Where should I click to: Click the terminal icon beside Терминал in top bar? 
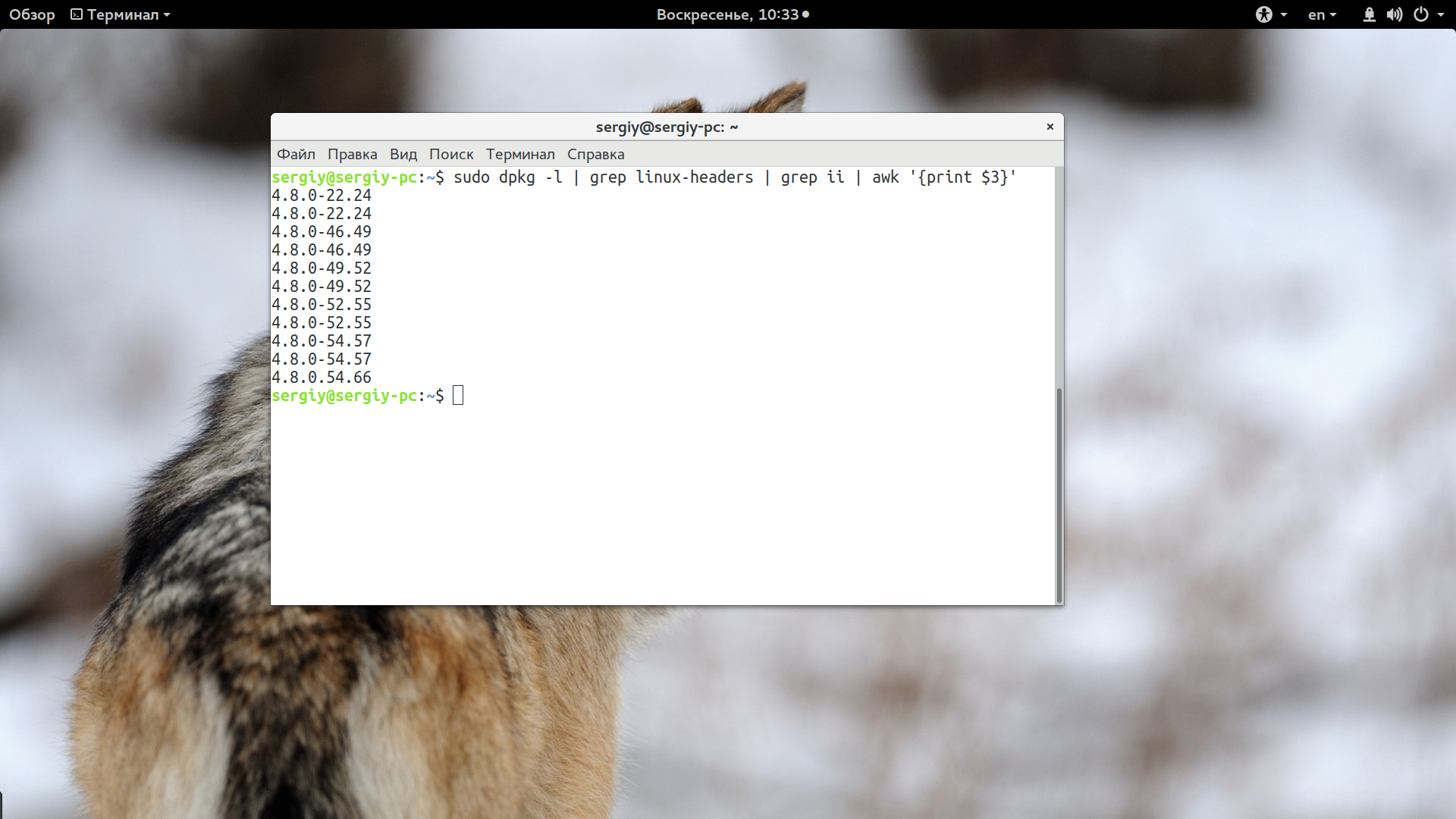(x=77, y=14)
